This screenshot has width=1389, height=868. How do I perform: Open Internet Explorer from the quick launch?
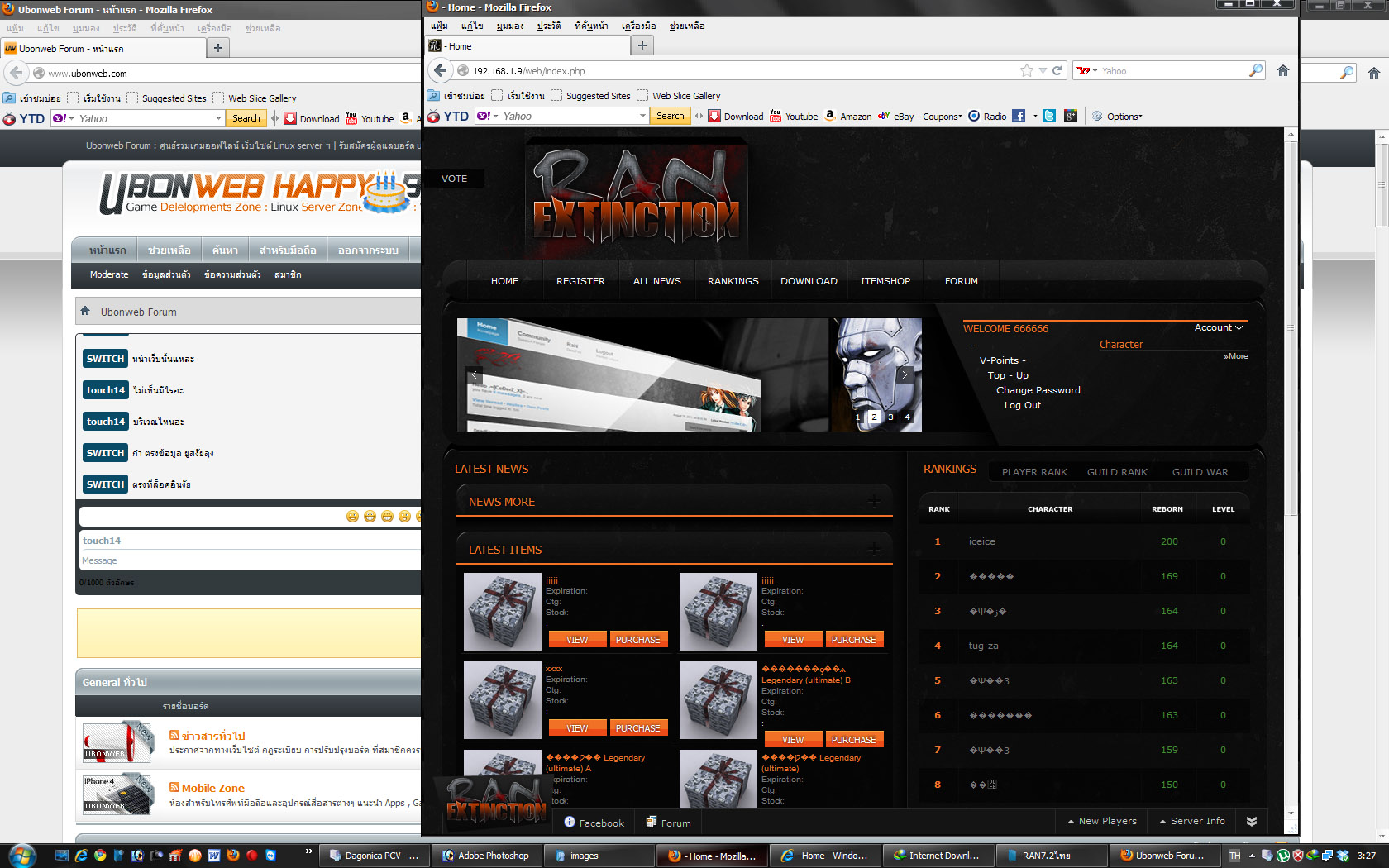pos(81,856)
